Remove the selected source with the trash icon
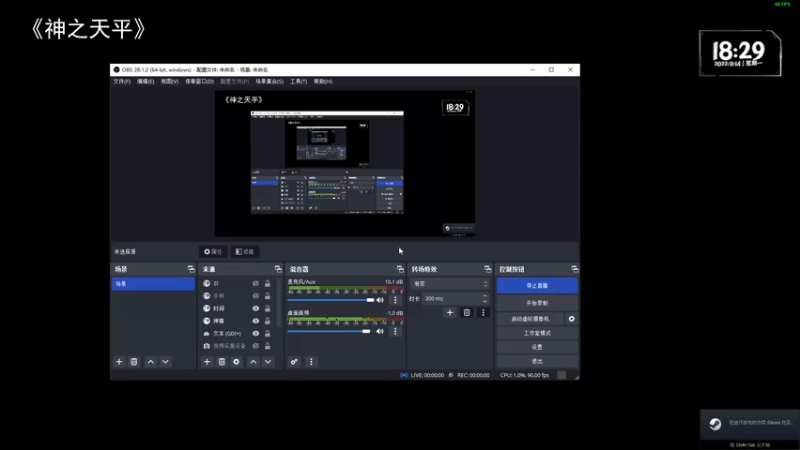Viewport: 800px width, 450px height. pyautogui.click(x=221, y=362)
